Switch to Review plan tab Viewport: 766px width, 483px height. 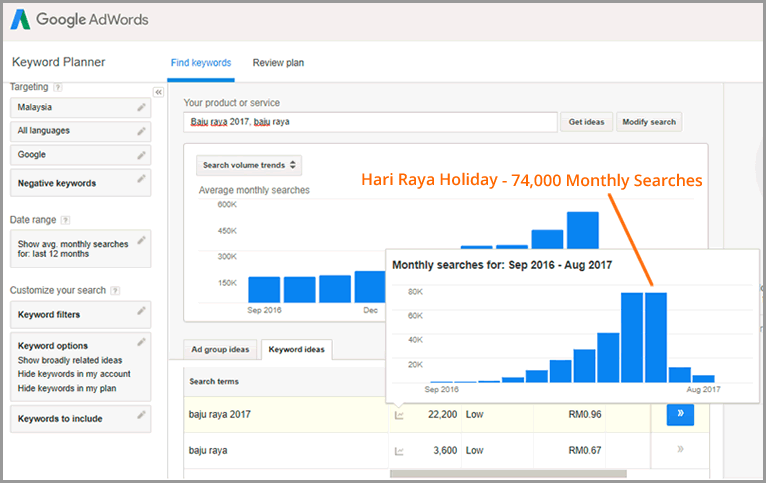click(278, 63)
